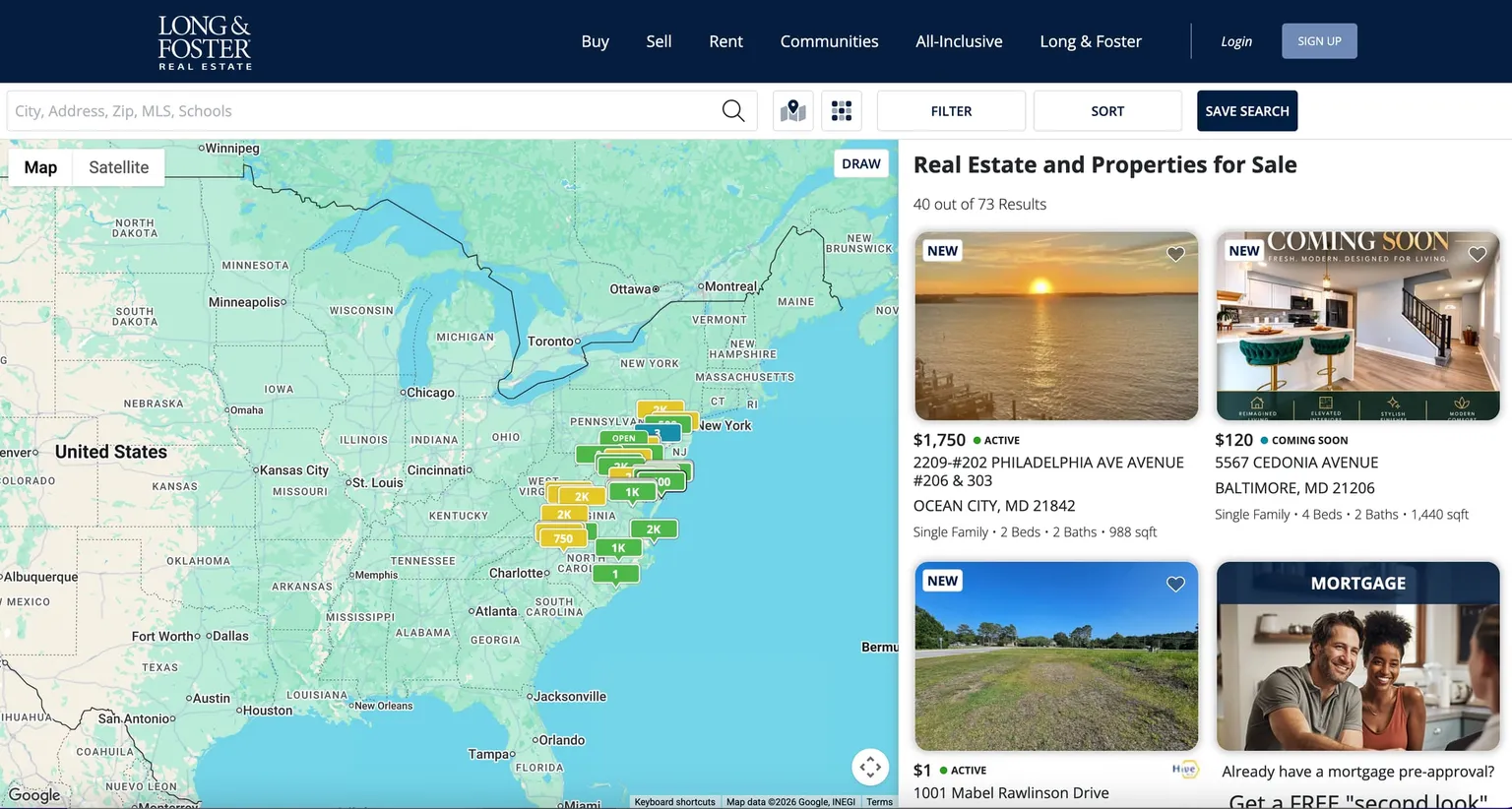
Task: Click the SAVE SEARCH button
Action: [1247, 111]
